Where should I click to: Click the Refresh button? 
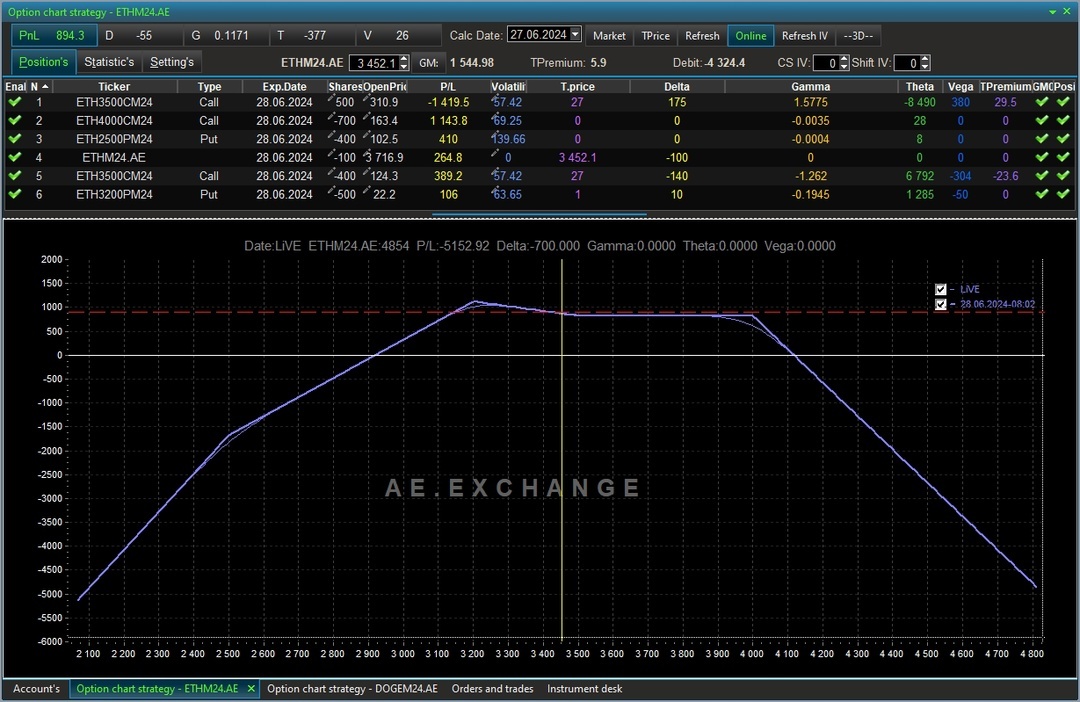click(702, 36)
